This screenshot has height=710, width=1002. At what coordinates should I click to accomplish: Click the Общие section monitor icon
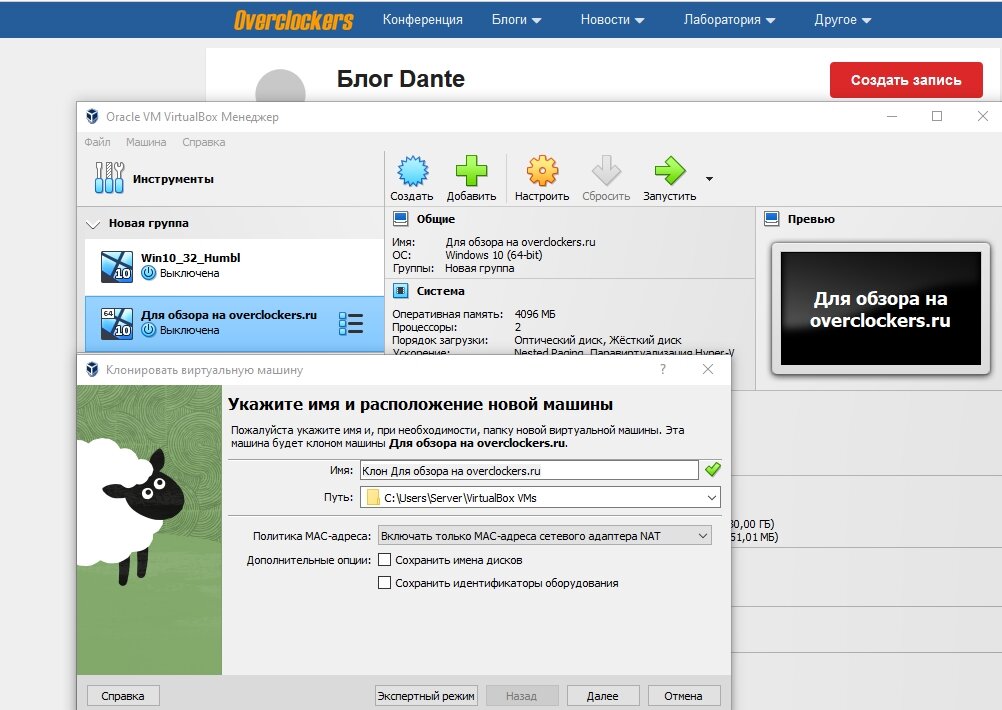(401, 219)
